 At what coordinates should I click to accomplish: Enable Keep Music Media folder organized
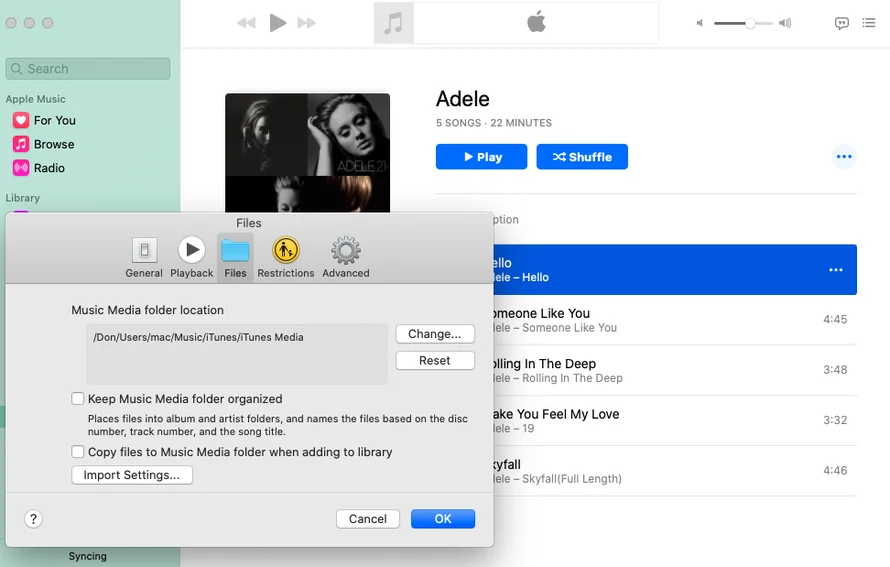coord(78,399)
